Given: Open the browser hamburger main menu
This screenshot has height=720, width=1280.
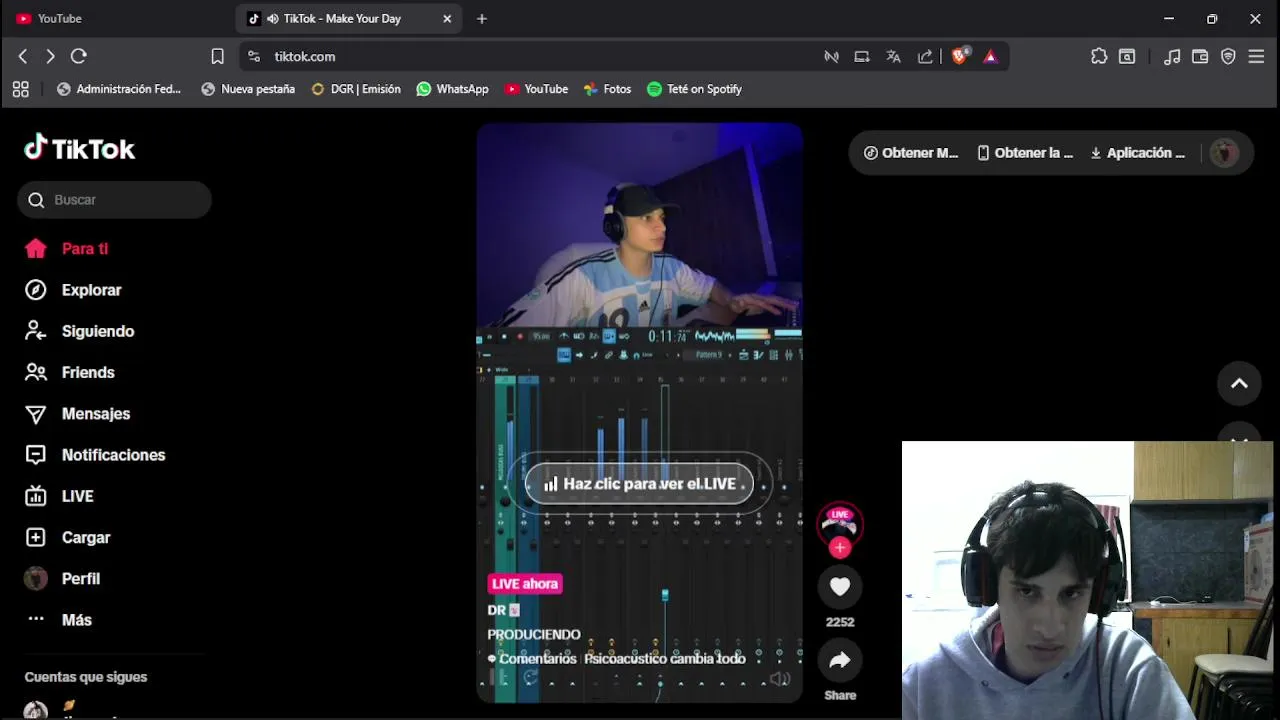Looking at the screenshot, I should tap(1257, 57).
